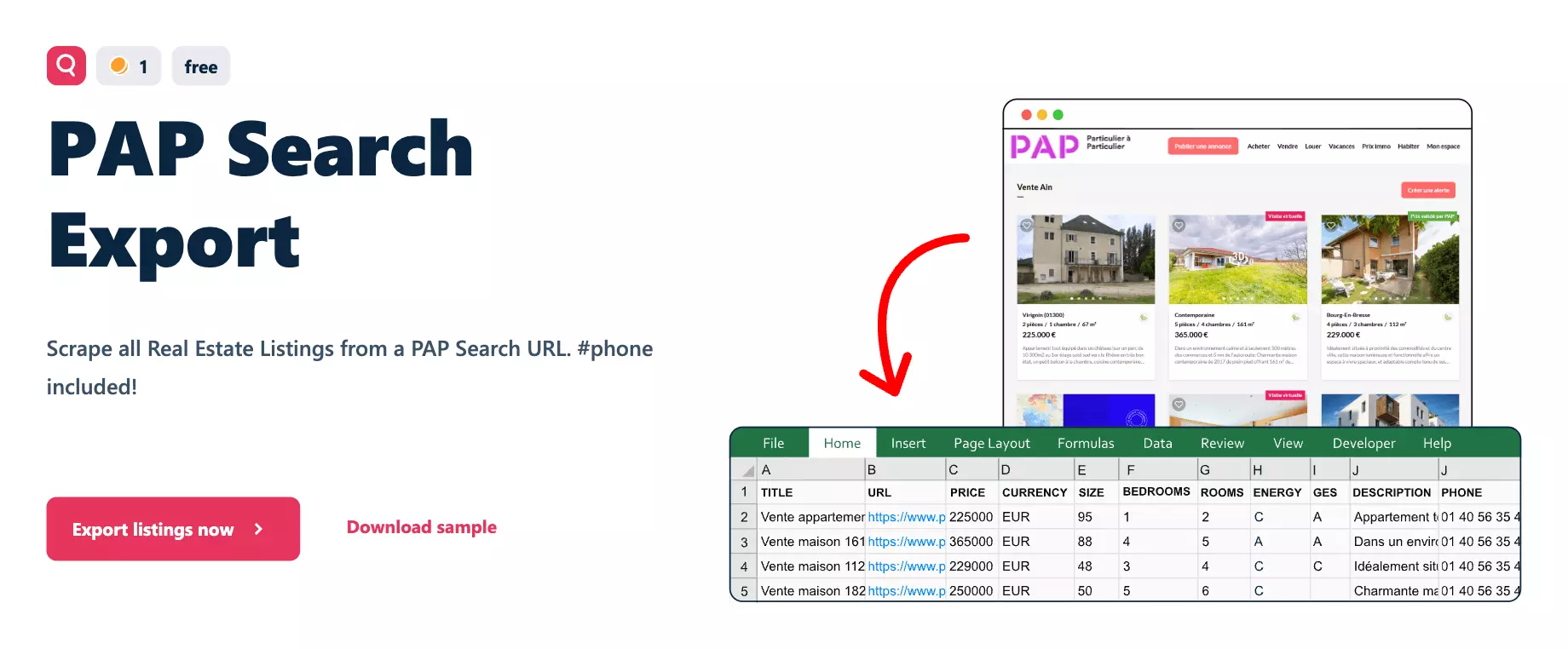The height and width of the screenshot is (649, 1568).
Task: Click the PHONE header cell
Action: pyautogui.click(x=1479, y=492)
